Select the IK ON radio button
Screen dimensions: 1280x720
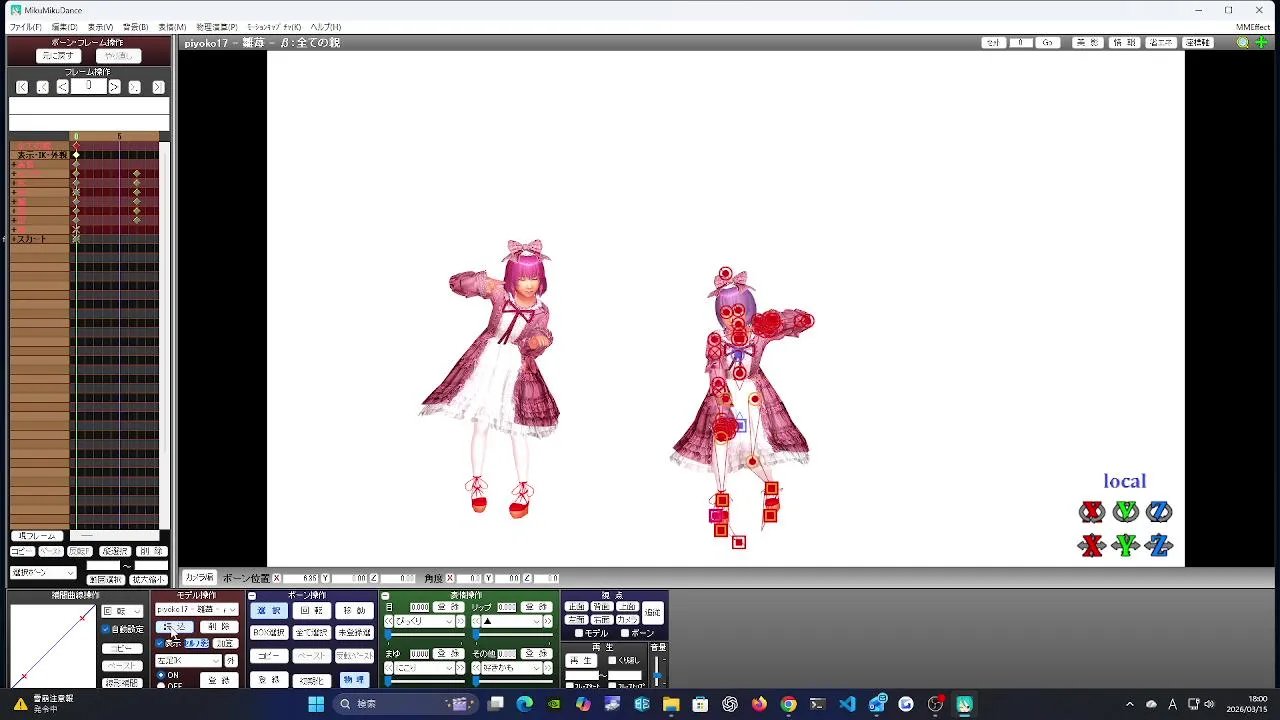point(161,675)
